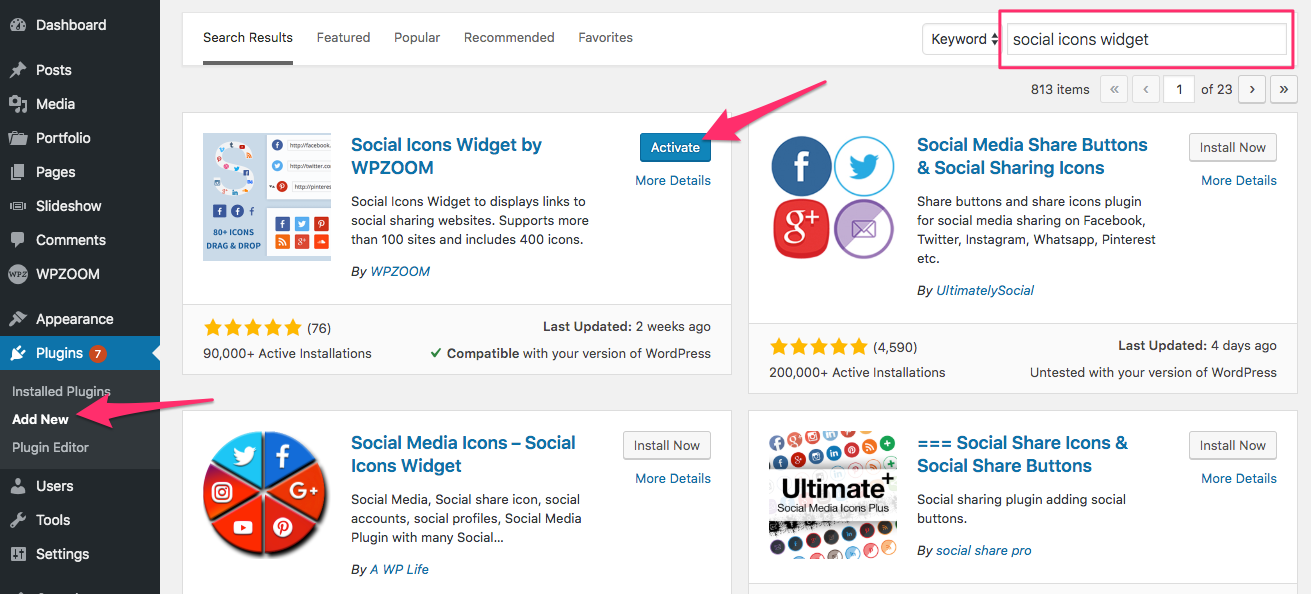Screen dimensions: 1311x594
Task: Click the A WP Life plugin thumbnail
Action: coord(267,495)
